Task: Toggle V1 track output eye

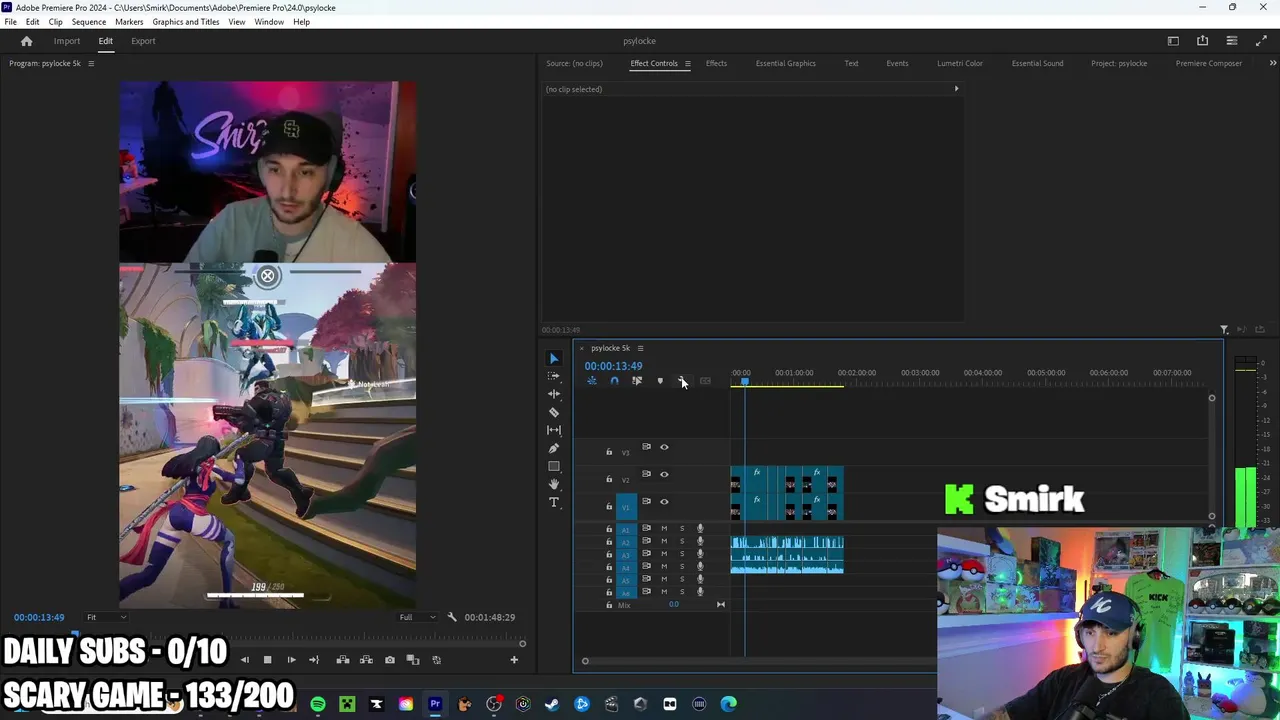Action: tap(664, 501)
